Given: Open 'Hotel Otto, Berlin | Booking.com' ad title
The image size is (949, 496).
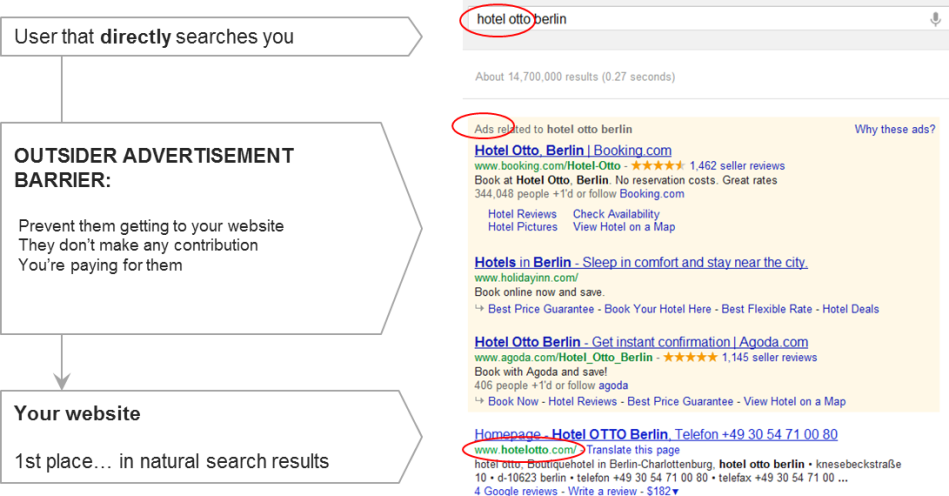Looking at the screenshot, I should (x=573, y=151).
